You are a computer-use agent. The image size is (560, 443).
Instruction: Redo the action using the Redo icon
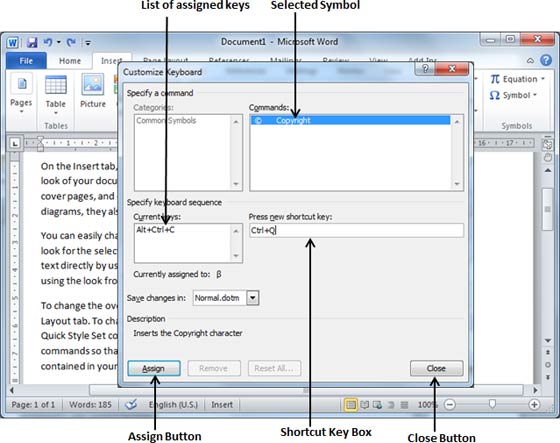[x=71, y=43]
